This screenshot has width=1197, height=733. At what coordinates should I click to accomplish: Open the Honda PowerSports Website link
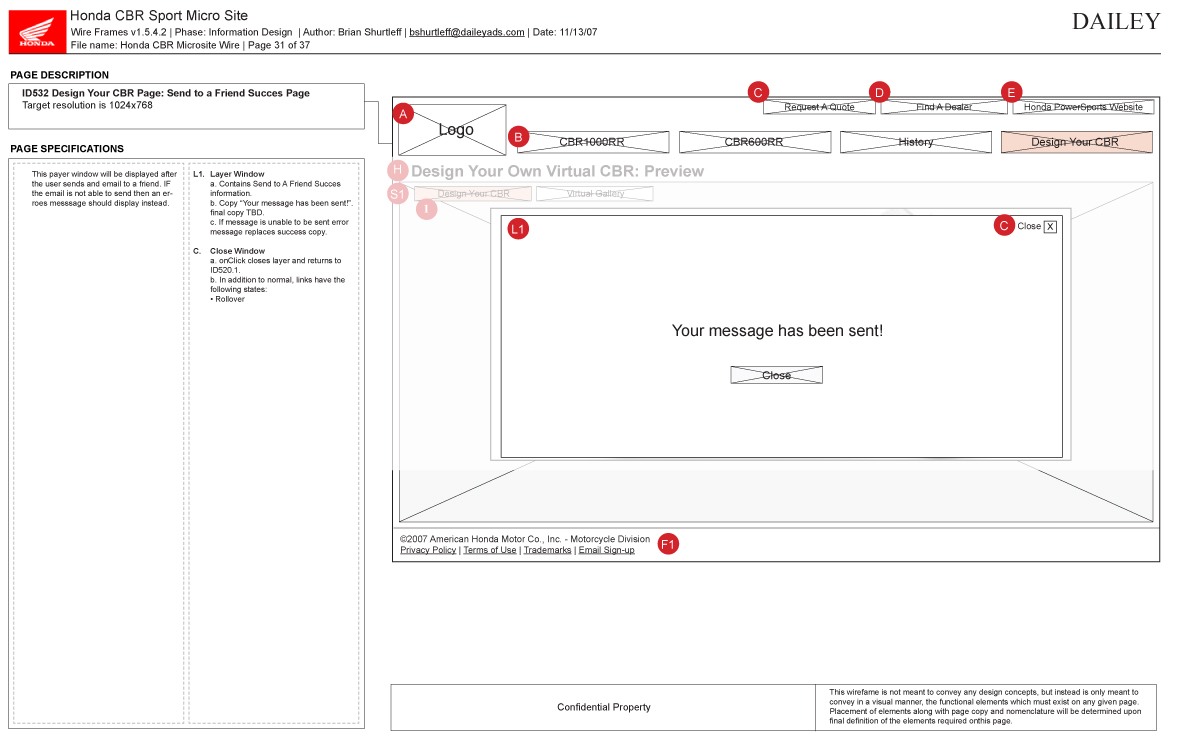pyautogui.click(x=1083, y=107)
